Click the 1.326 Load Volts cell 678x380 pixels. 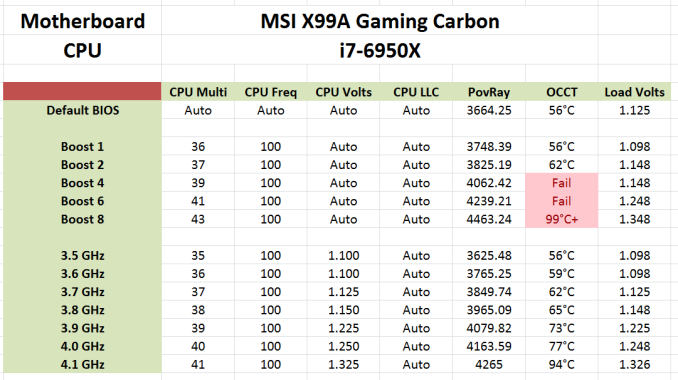point(634,364)
